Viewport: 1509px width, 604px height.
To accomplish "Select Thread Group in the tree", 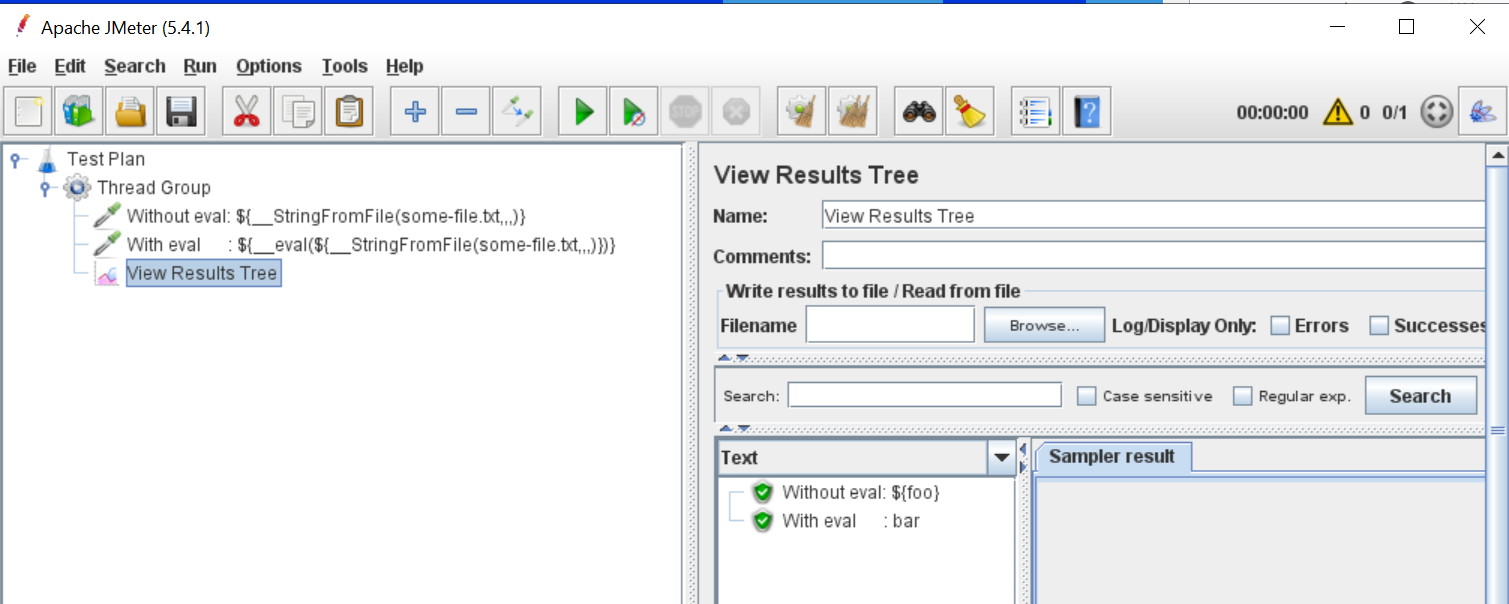I will pos(154,188).
